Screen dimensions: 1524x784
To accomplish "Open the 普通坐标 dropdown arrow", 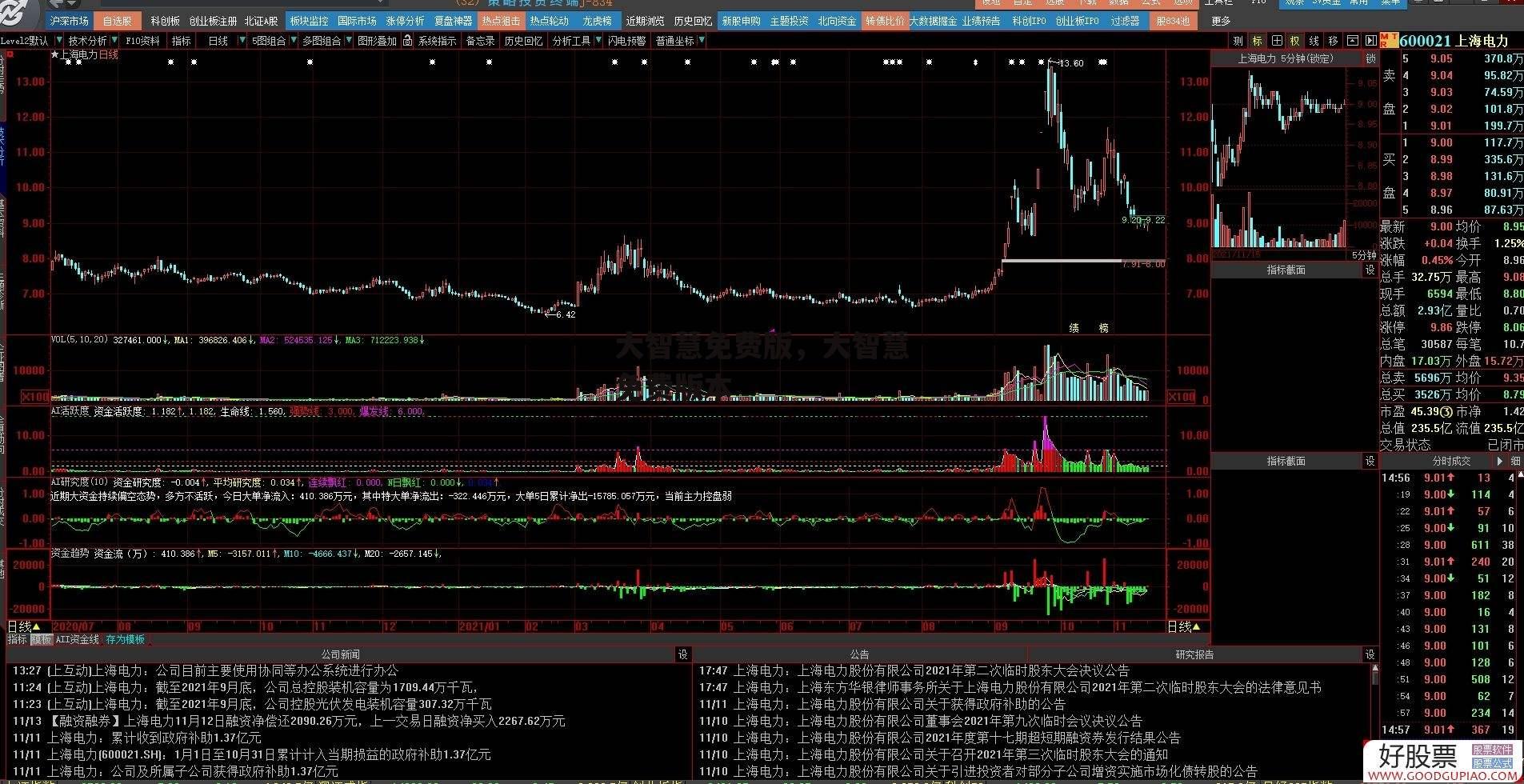I will [x=701, y=41].
